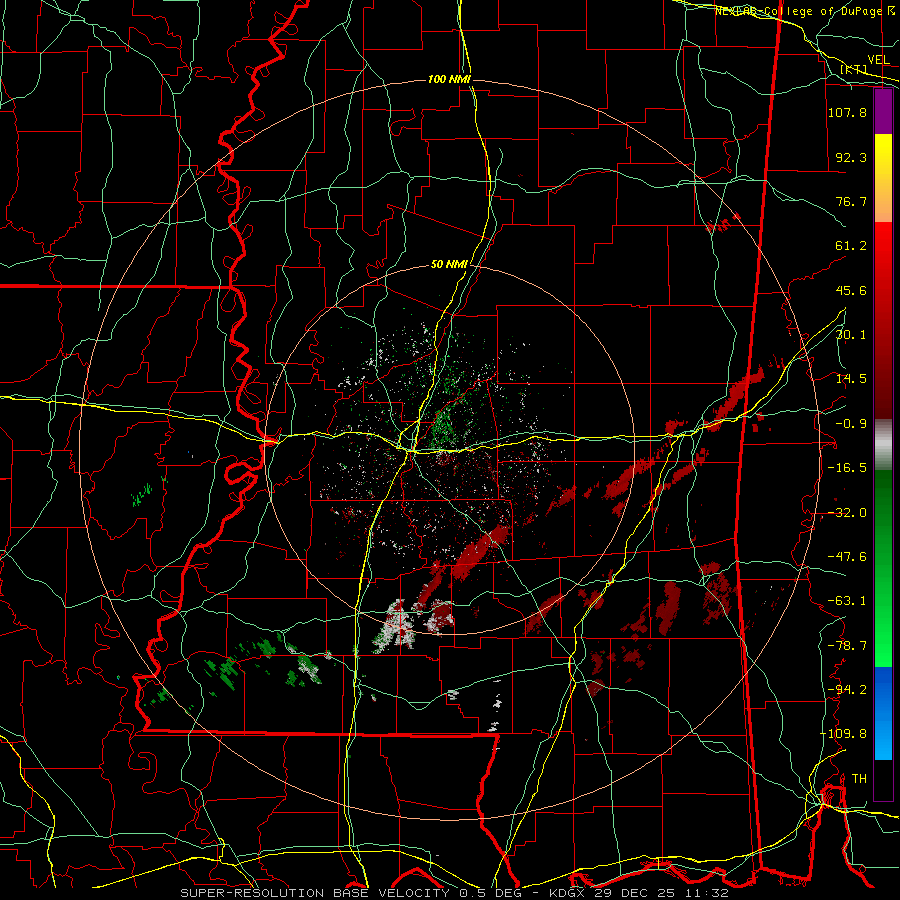Click the 11:32 timestamp
Screen dimensions: 900x900
pos(708,893)
